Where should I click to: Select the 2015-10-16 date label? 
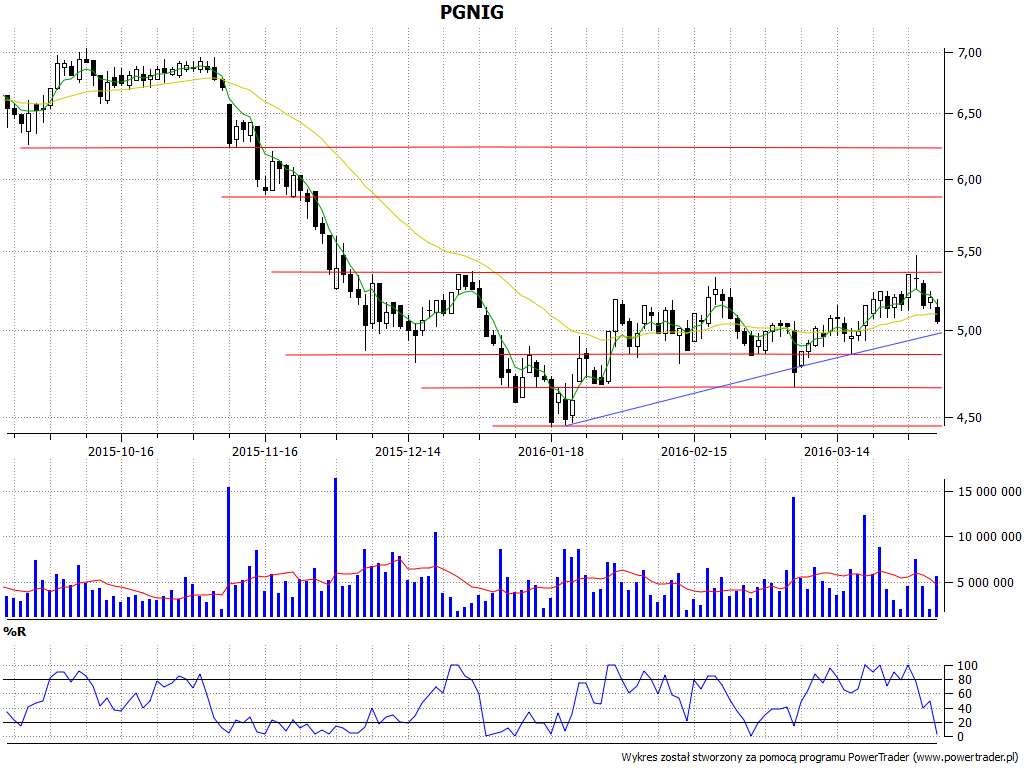[121, 451]
